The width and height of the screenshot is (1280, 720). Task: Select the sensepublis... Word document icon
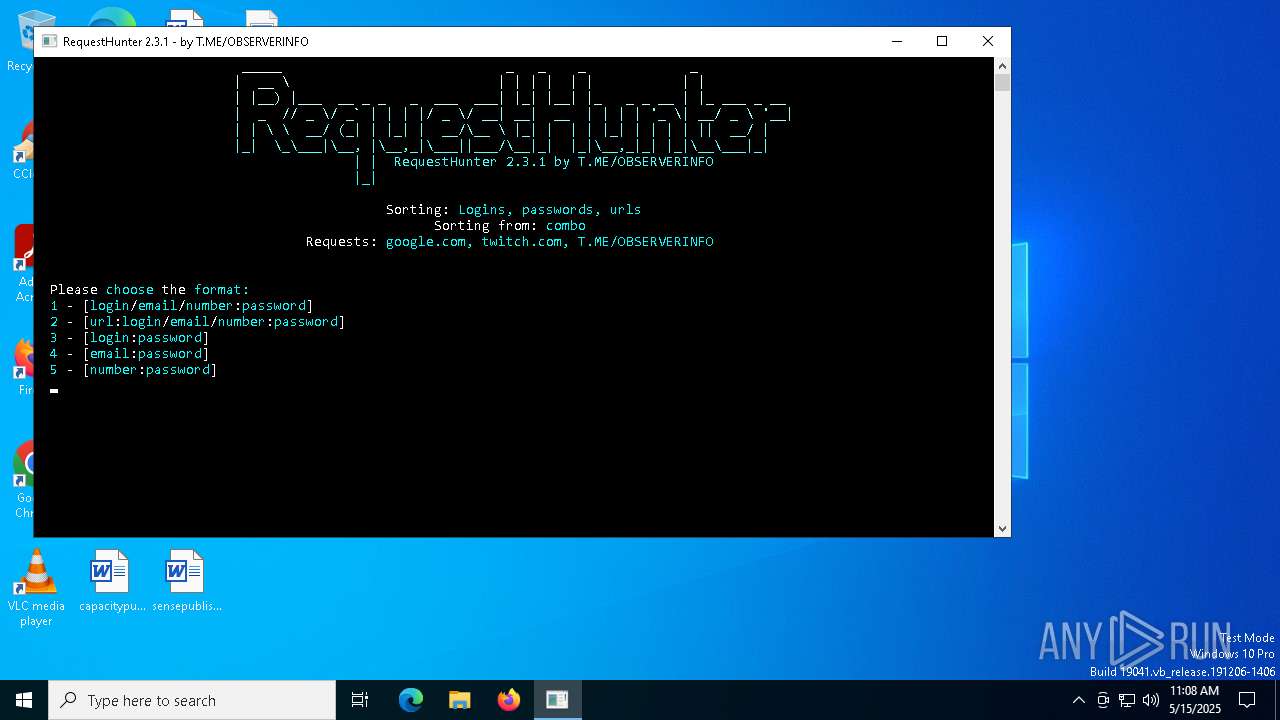pos(187,581)
